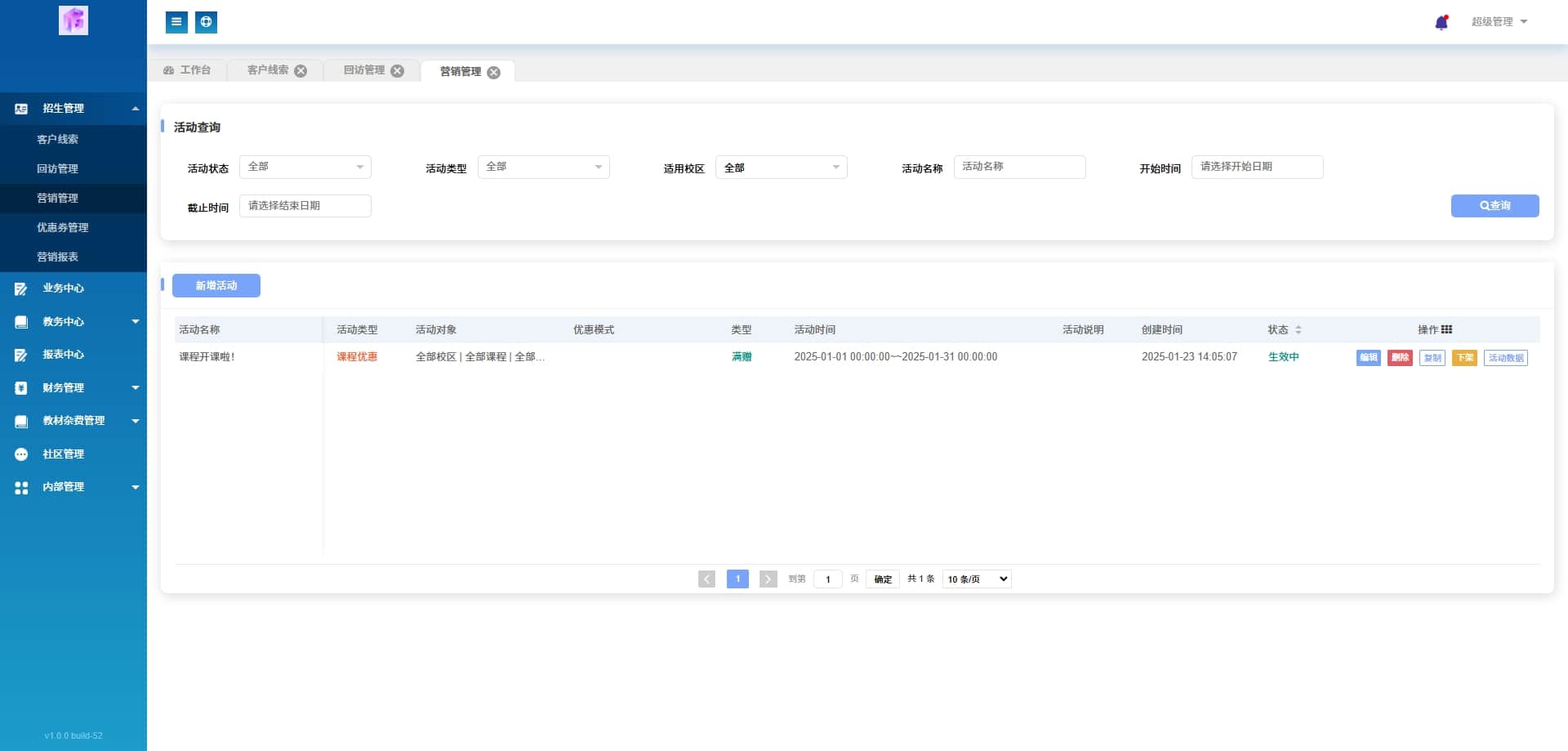Screen dimensions: 1568x751
Task: Expand the 财务管理 menu arrow
Action: (136, 388)
